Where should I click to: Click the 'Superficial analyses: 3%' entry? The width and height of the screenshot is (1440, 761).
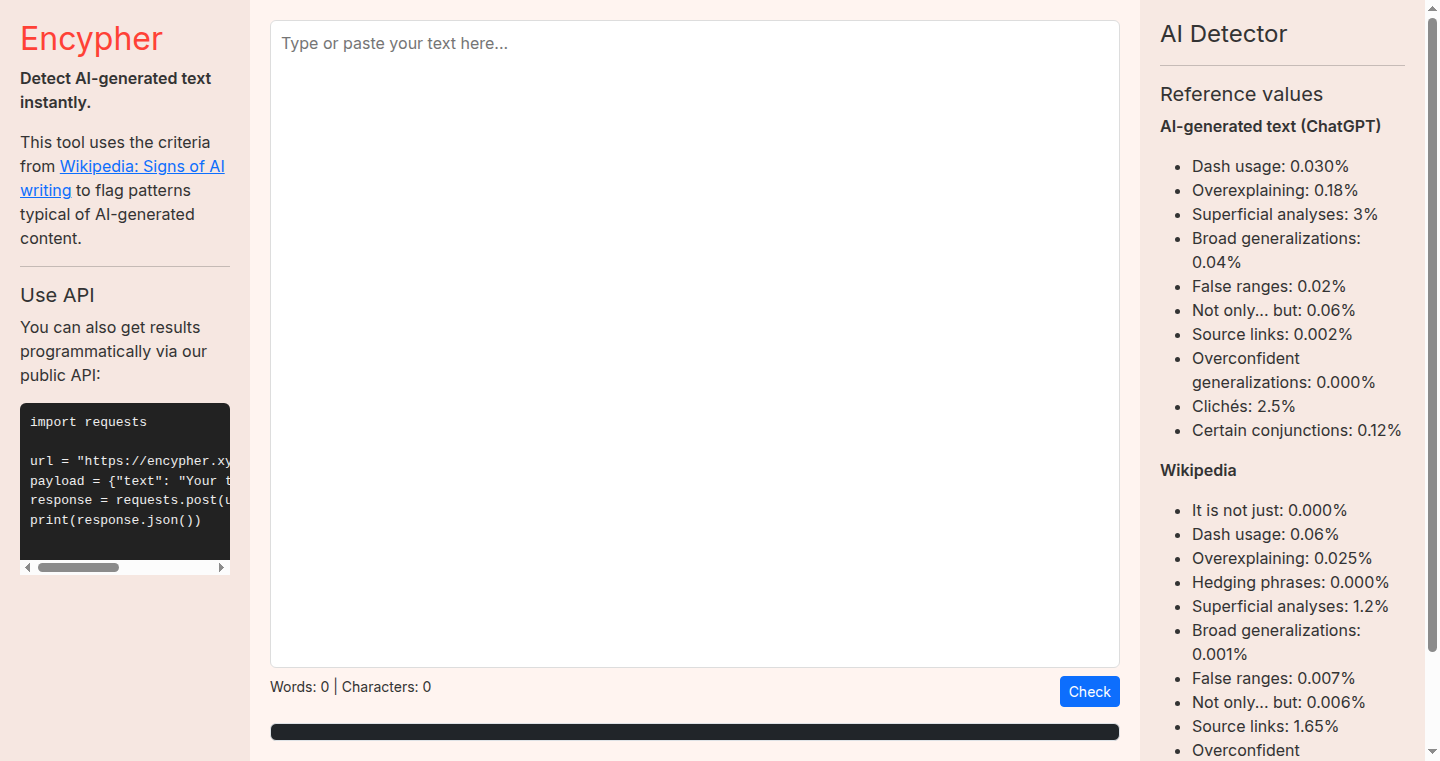(1285, 214)
